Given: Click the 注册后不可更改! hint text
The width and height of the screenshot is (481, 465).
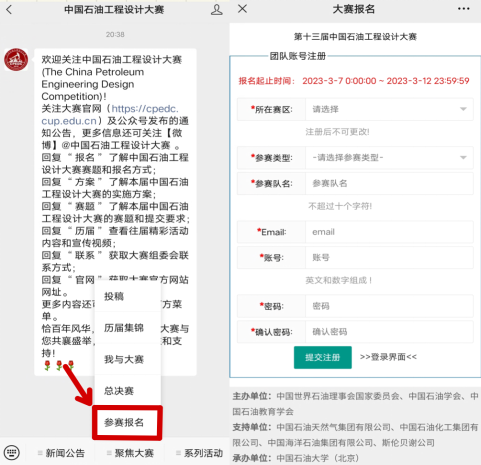Looking at the screenshot, I should pyautogui.click(x=337, y=132).
